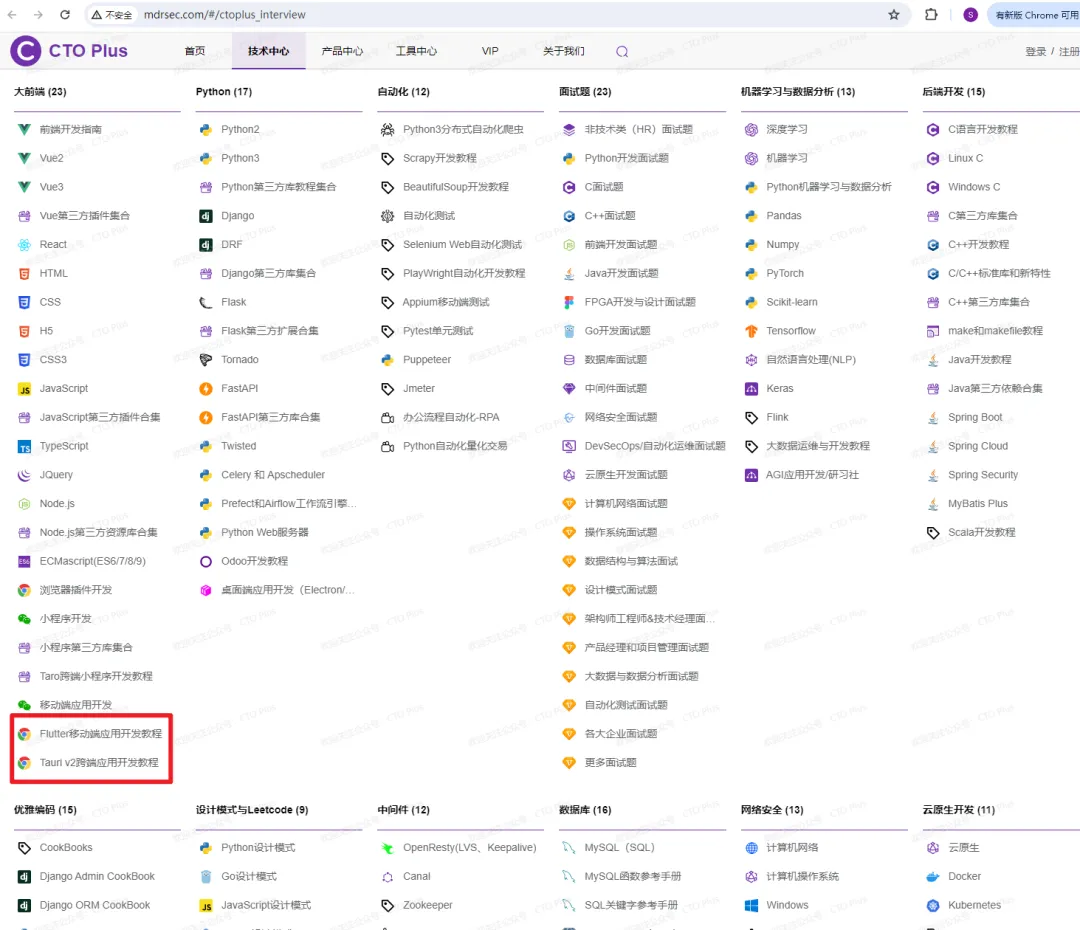Open the 产品中心 nav menu
This screenshot has height=930, width=1080.
[342, 51]
